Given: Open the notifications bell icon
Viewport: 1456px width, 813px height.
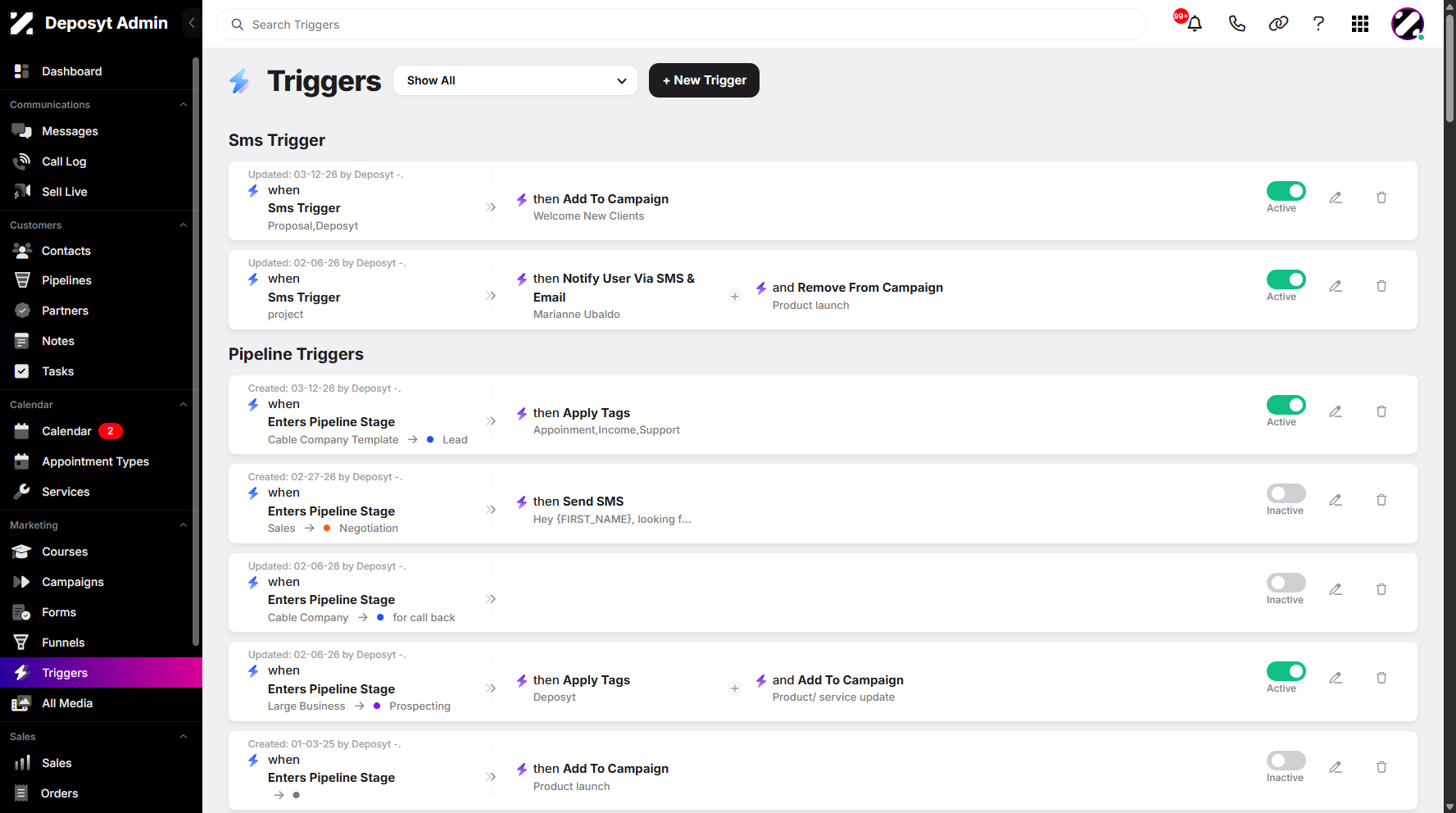Looking at the screenshot, I should pyautogui.click(x=1195, y=24).
